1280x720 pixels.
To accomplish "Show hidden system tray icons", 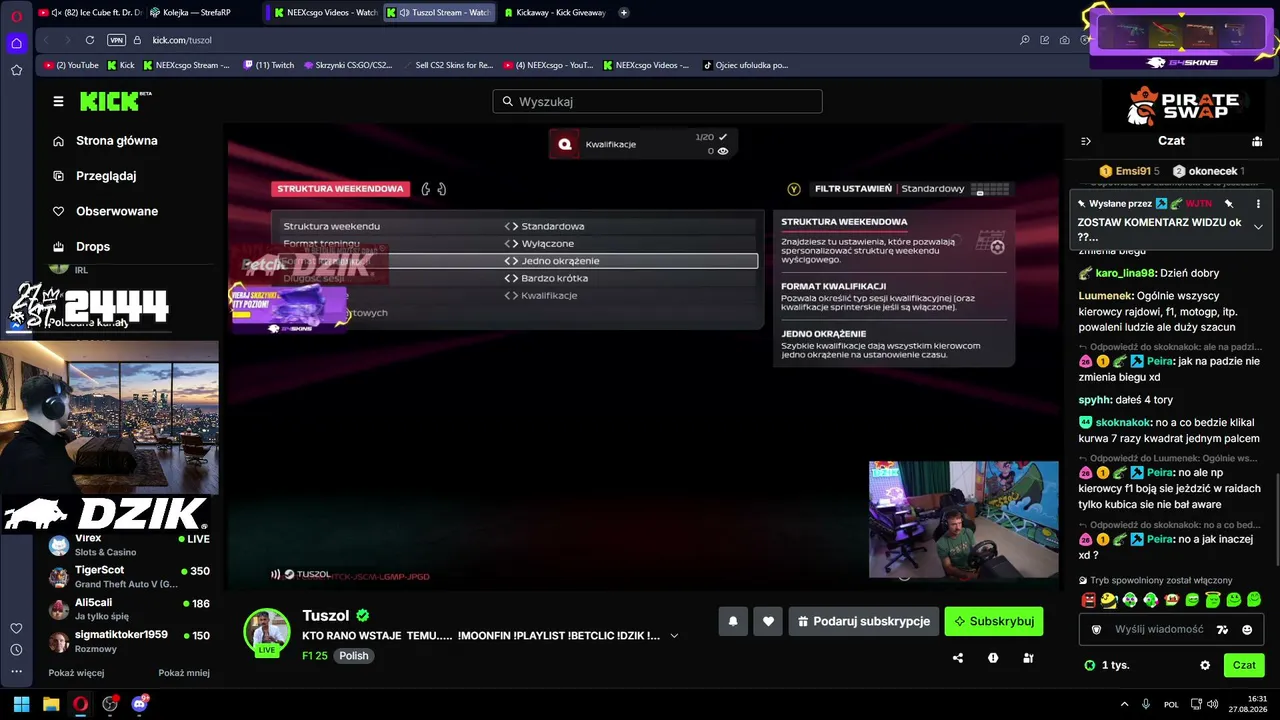I will pos(1124,704).
